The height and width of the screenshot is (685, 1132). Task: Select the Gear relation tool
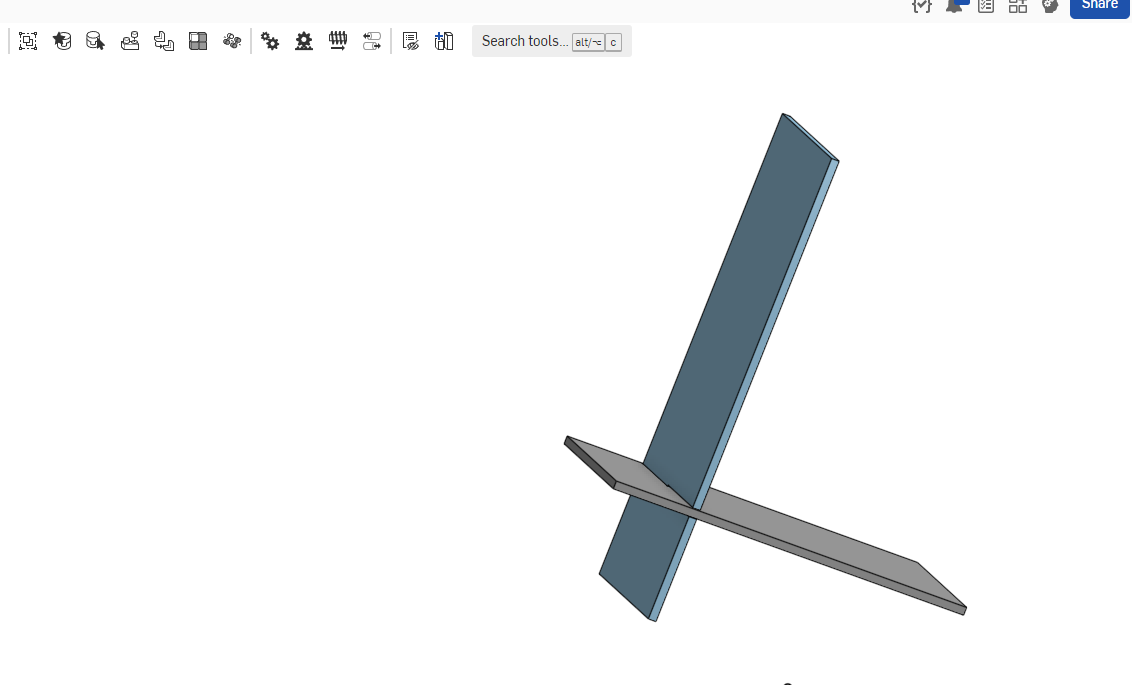[x=270, y=41]
